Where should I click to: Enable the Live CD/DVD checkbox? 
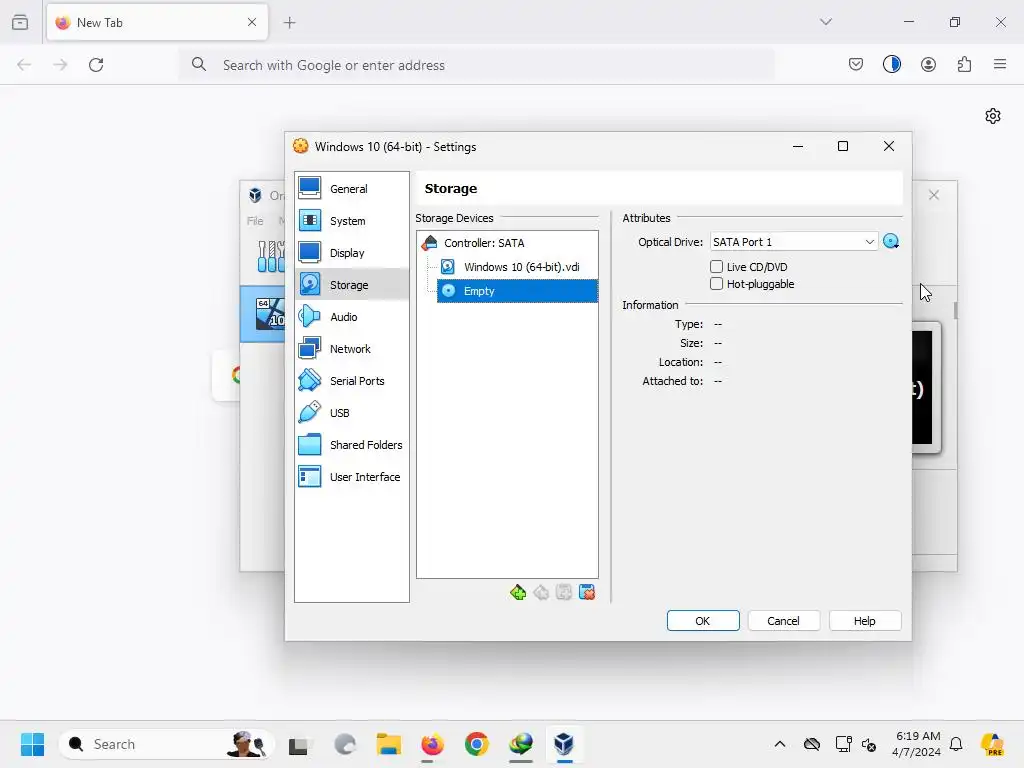point(716,266)
